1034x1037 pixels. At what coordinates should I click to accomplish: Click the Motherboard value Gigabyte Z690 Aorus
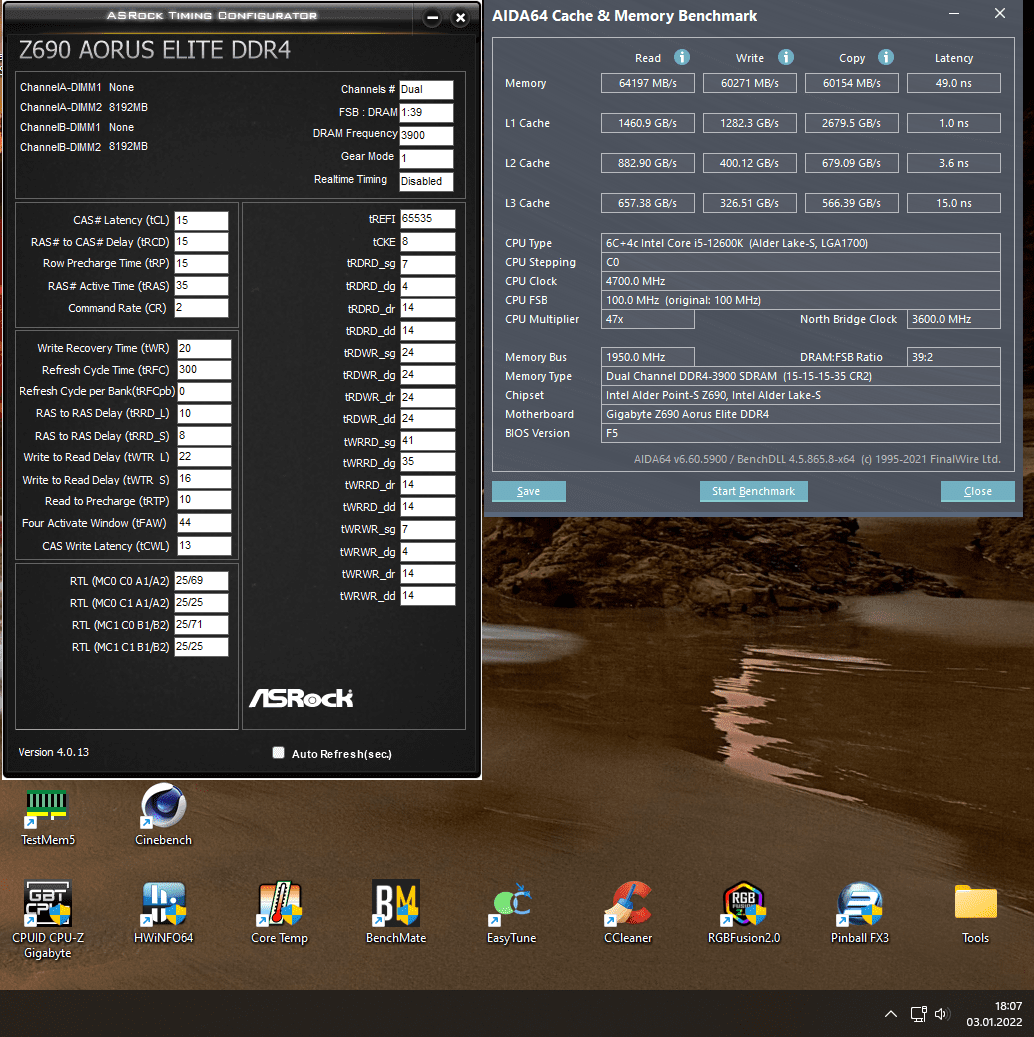coord(800,414)
